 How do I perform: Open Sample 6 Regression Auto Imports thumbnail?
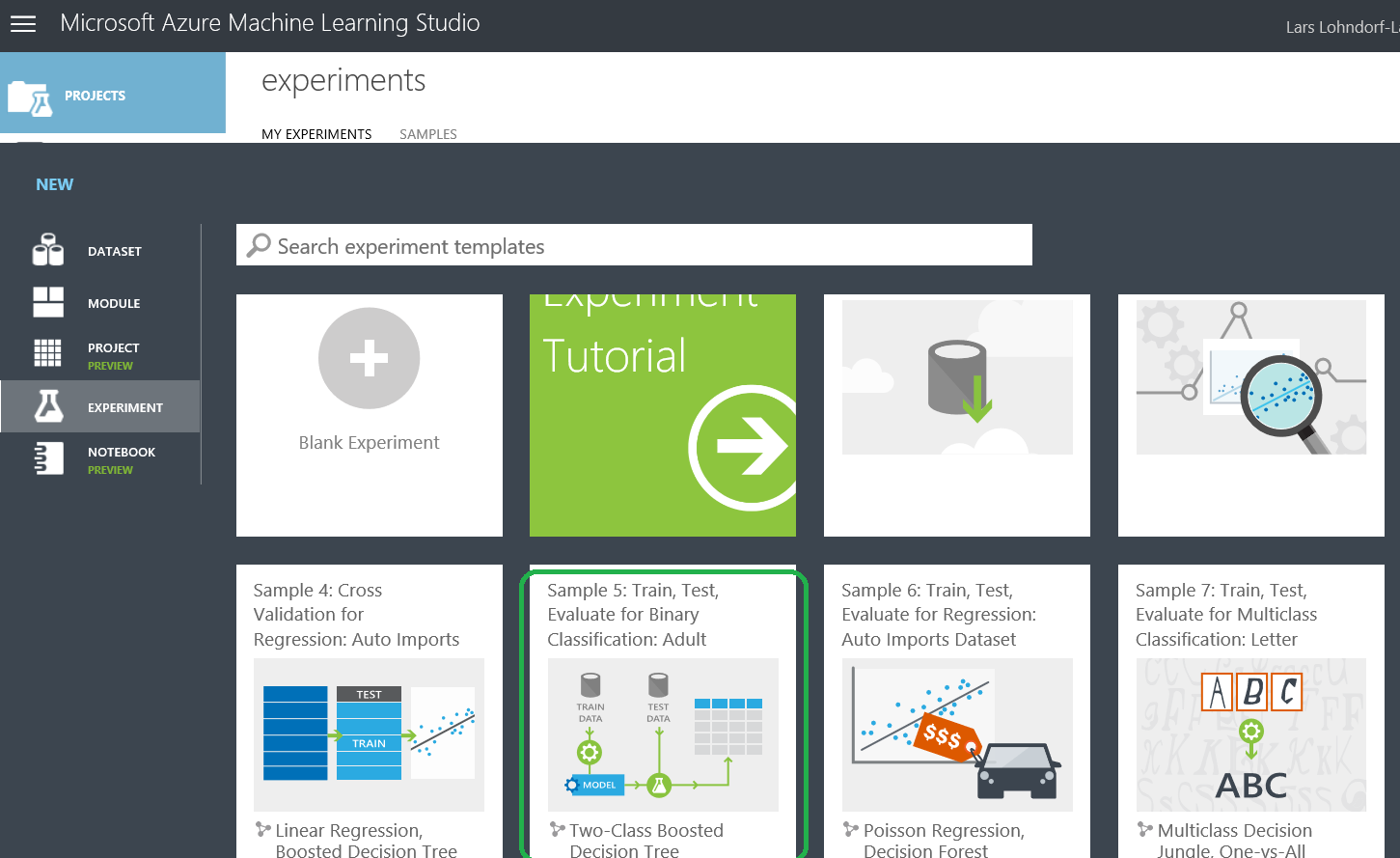957,734
